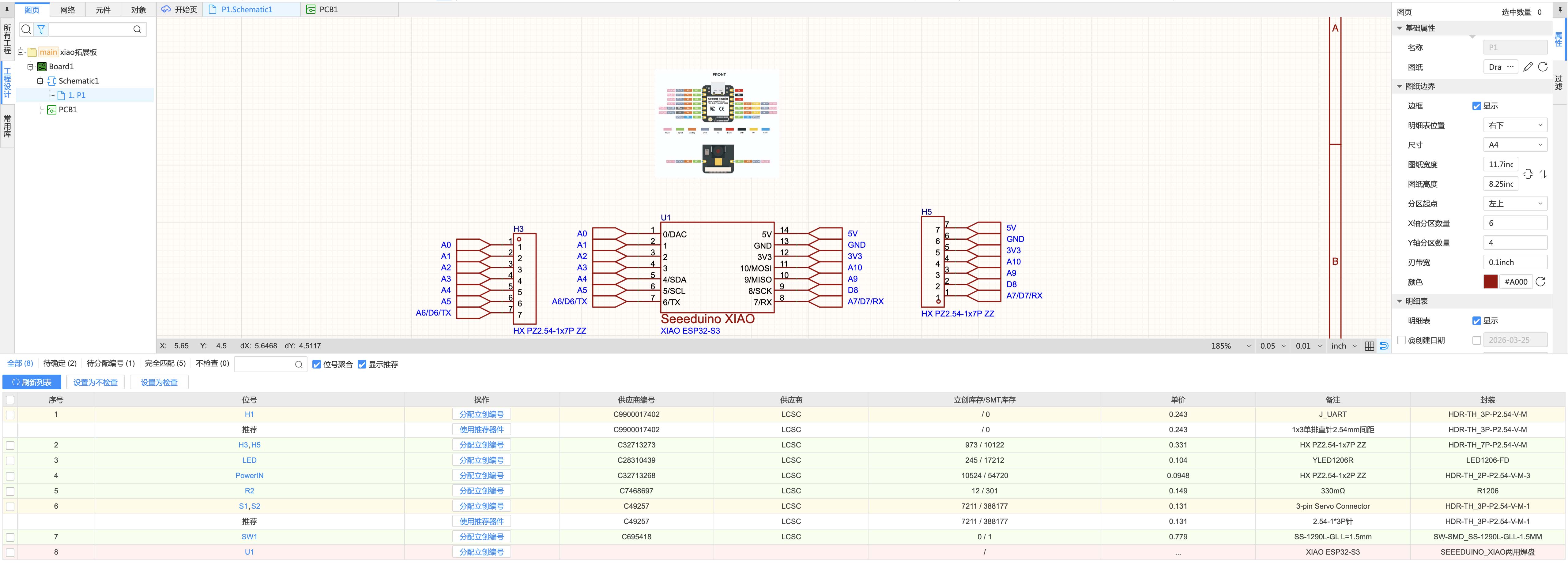Open the 185% zoom dropdown
The width and height of the screenshot is (1568, 565).
click(1231, 346)
